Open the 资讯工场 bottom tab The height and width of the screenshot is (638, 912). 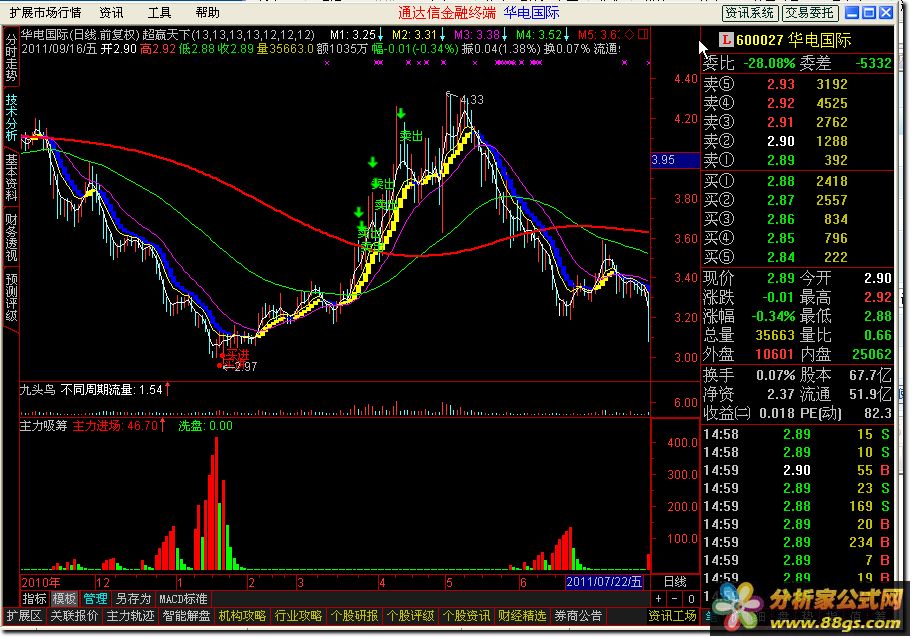point(672,616)
